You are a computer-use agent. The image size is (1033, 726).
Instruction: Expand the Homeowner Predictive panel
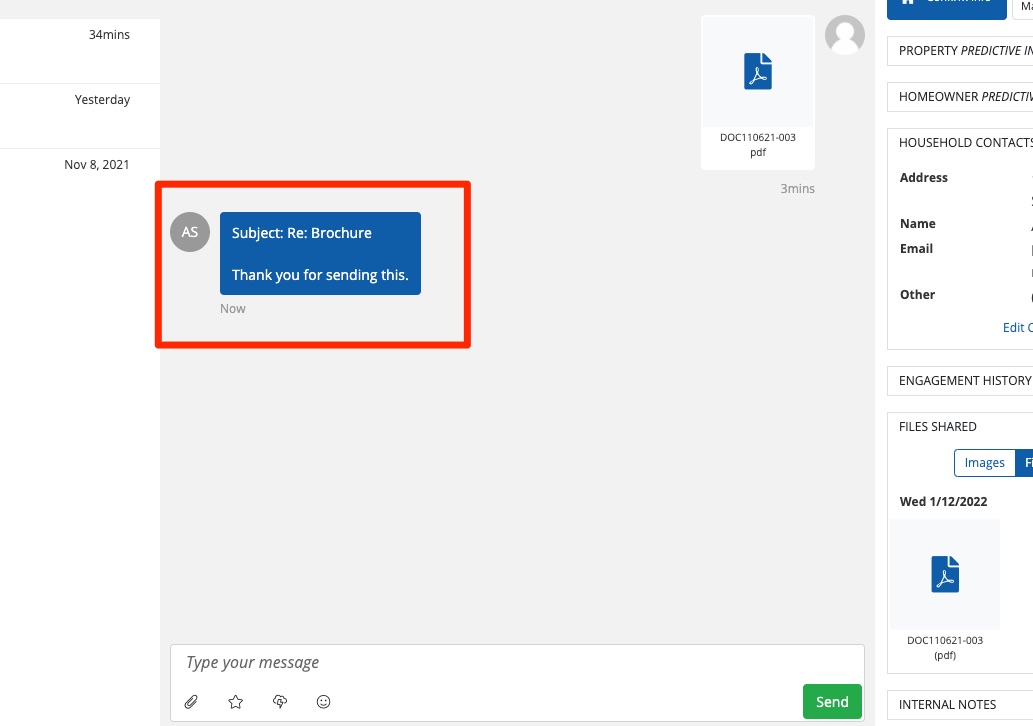pos(961,97)
